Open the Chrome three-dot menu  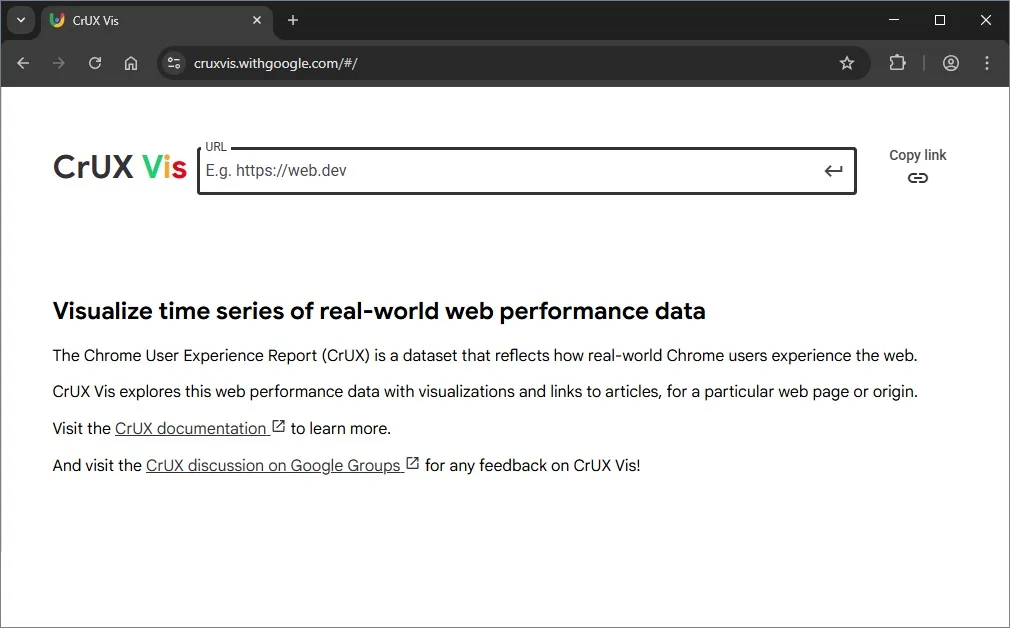pyautogui.click(x=987, y=63)
